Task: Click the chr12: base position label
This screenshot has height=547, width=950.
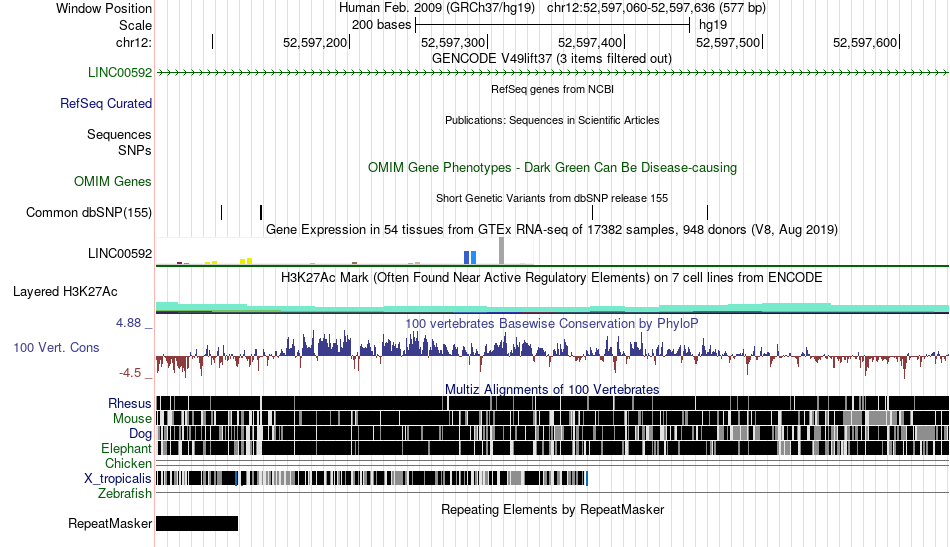Action: pyautogui.click(x=134, y=42)
